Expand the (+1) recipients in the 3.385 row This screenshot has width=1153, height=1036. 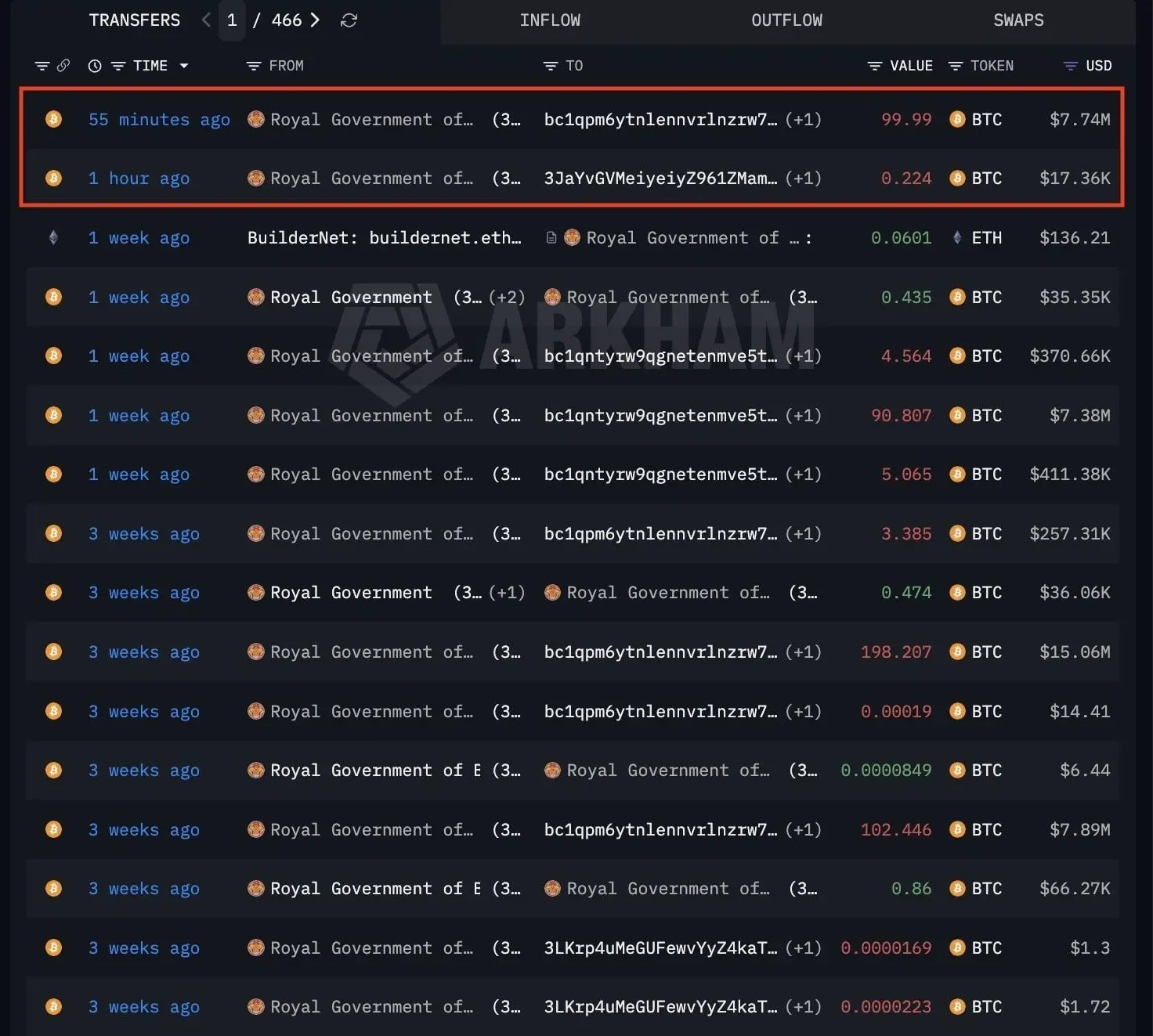point(804,533)
